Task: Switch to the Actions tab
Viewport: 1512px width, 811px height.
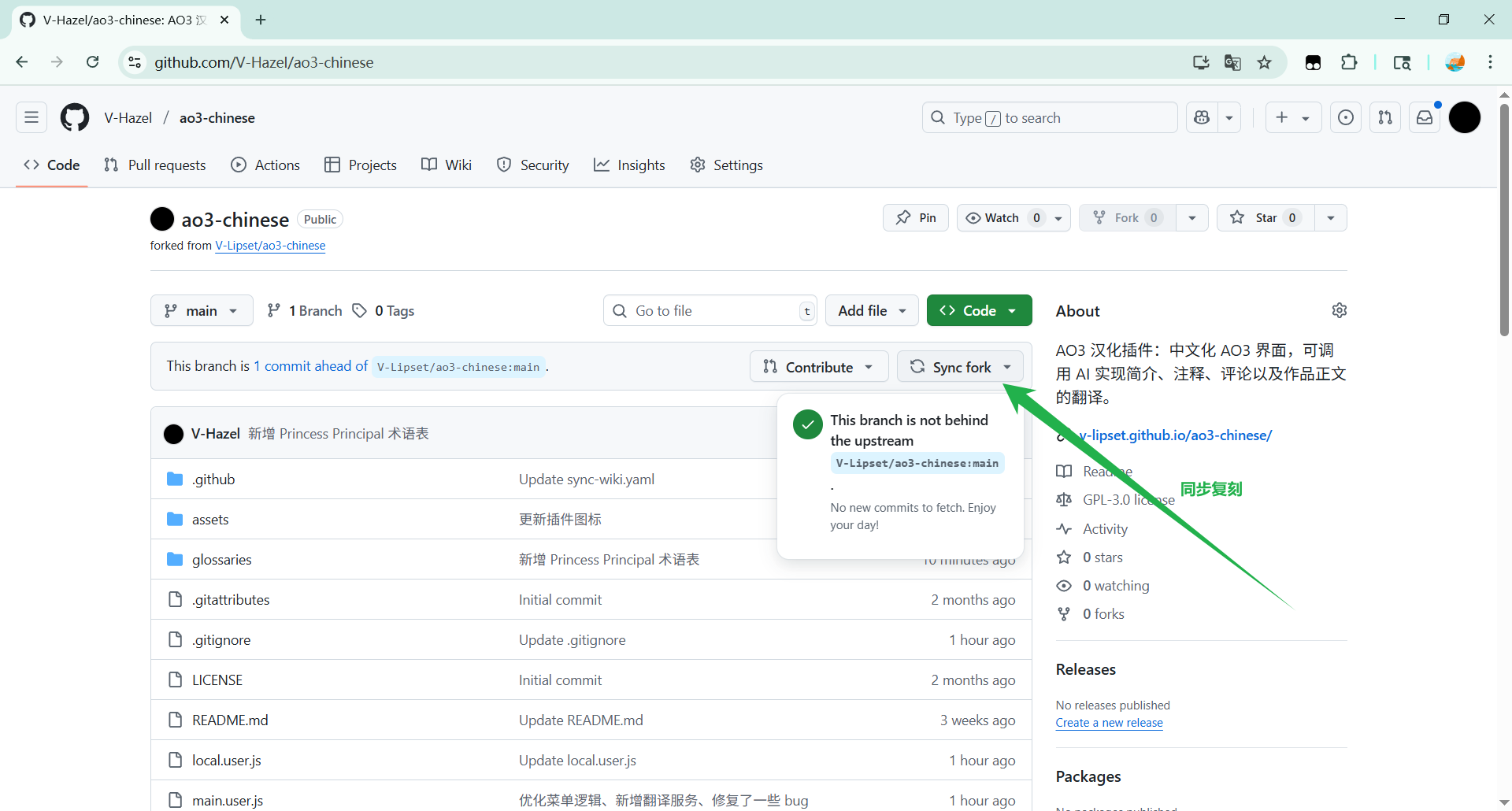Action: click(265, 165)
